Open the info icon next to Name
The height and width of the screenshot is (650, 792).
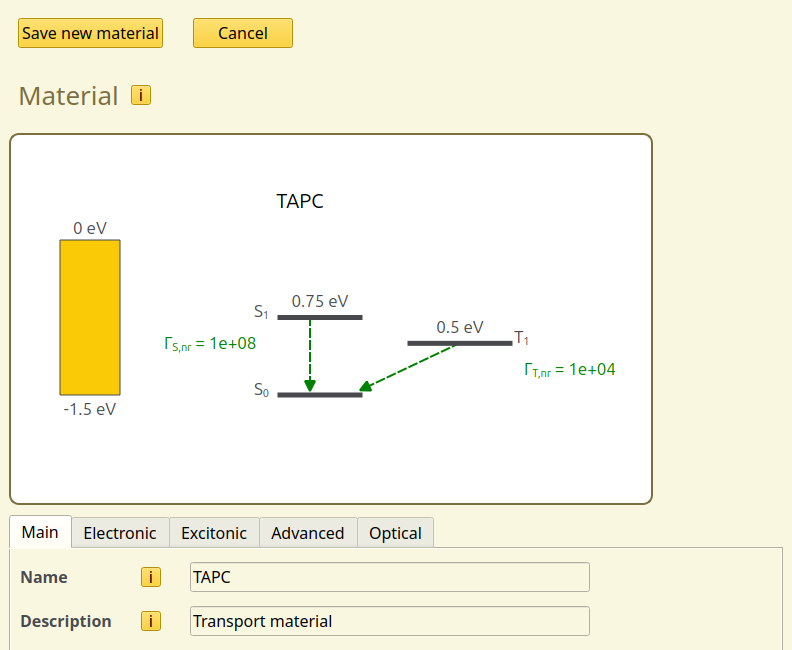tap(150, 577)
